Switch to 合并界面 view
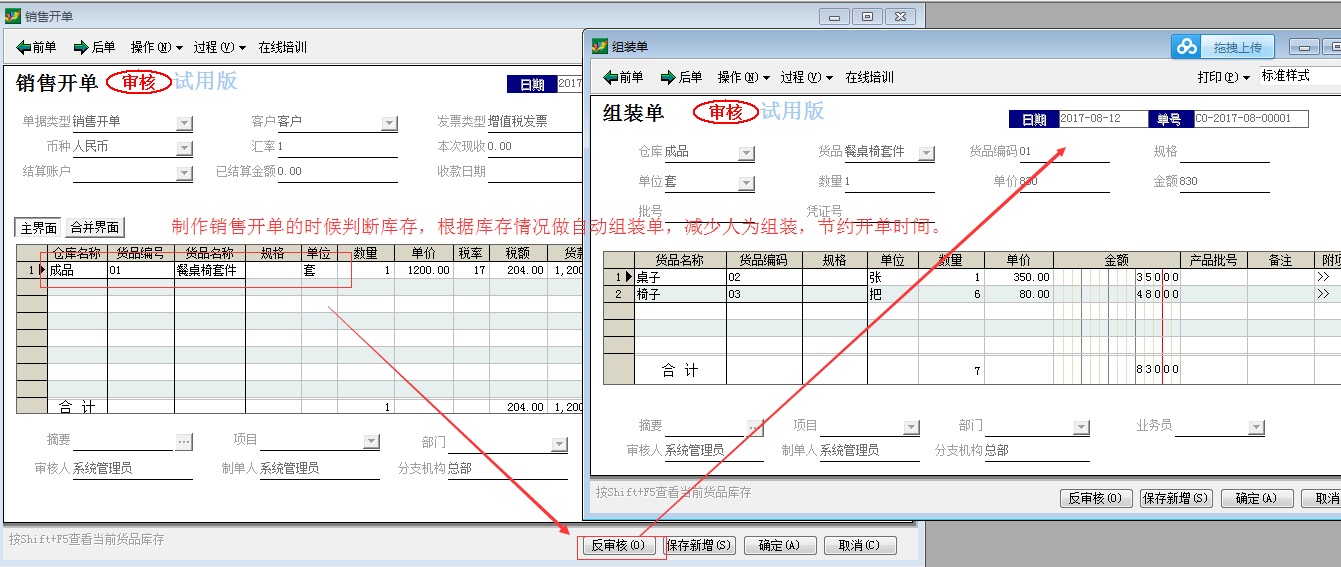The width and height of the screenshot is (1341, 567). (94, 228)
